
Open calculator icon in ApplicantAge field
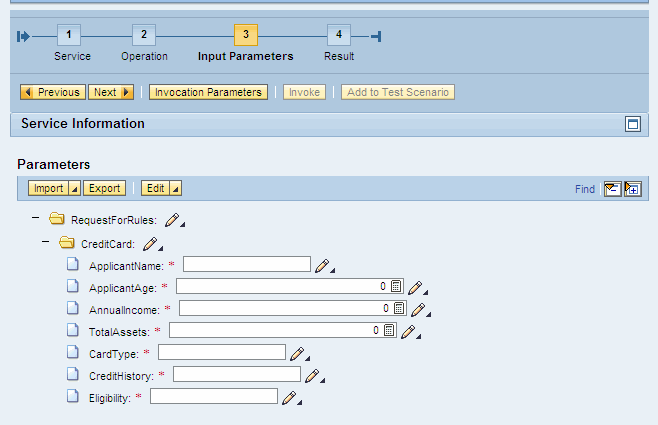click(396, 287)
